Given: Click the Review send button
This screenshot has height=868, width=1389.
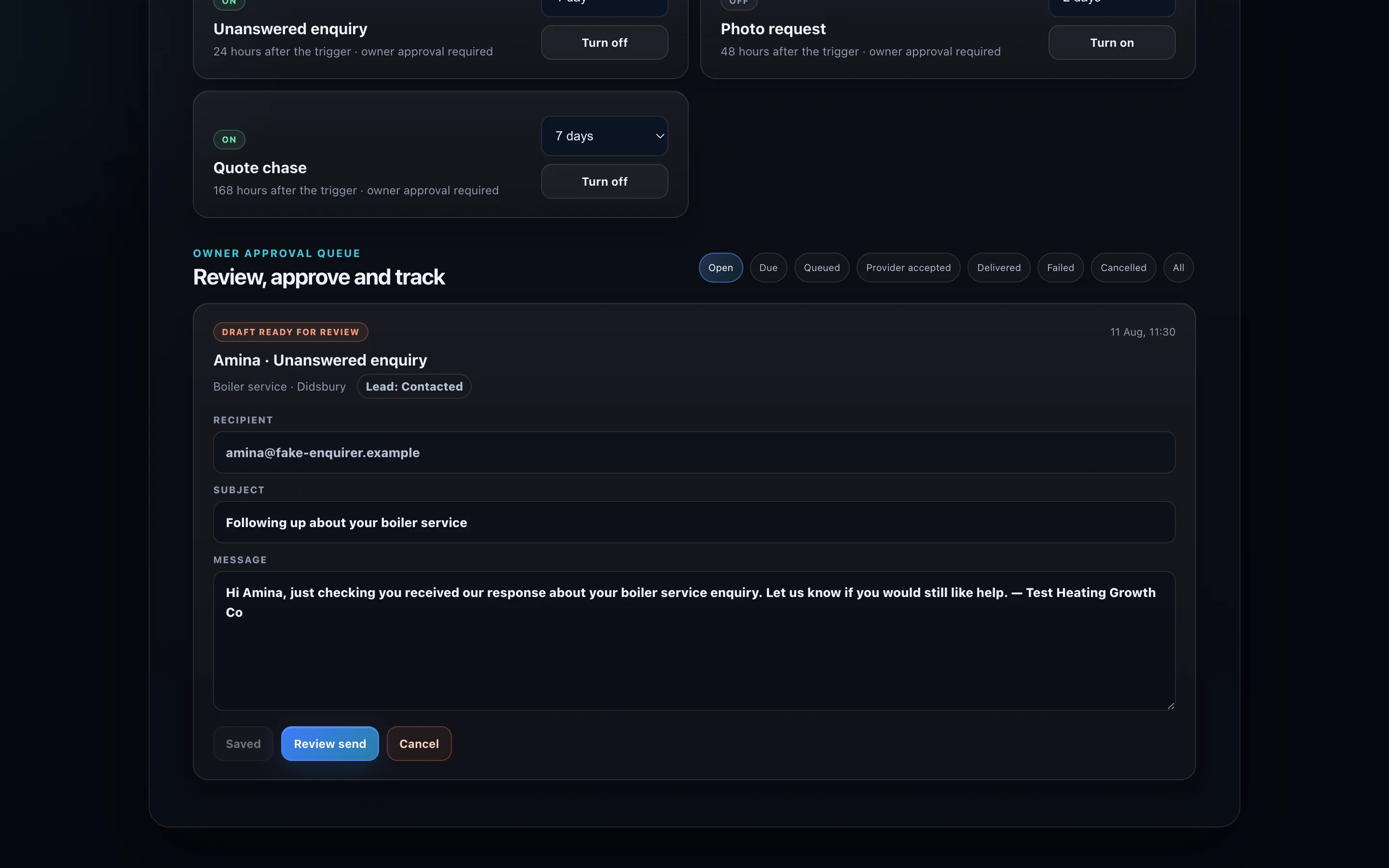Looking at the screenshot, I should [330, 744].
